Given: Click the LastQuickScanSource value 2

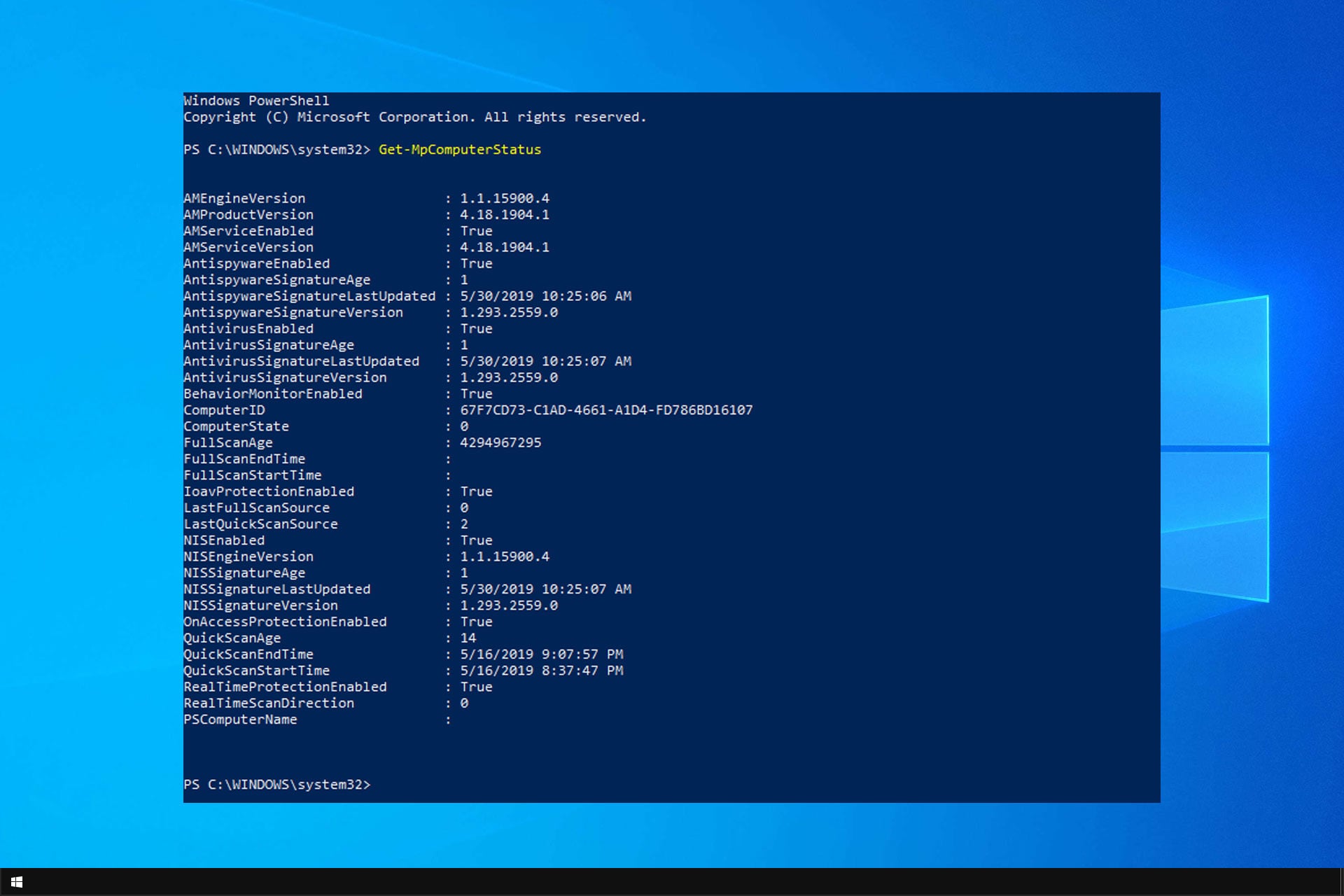Looking at the screenshot, I should click(463, 524).
